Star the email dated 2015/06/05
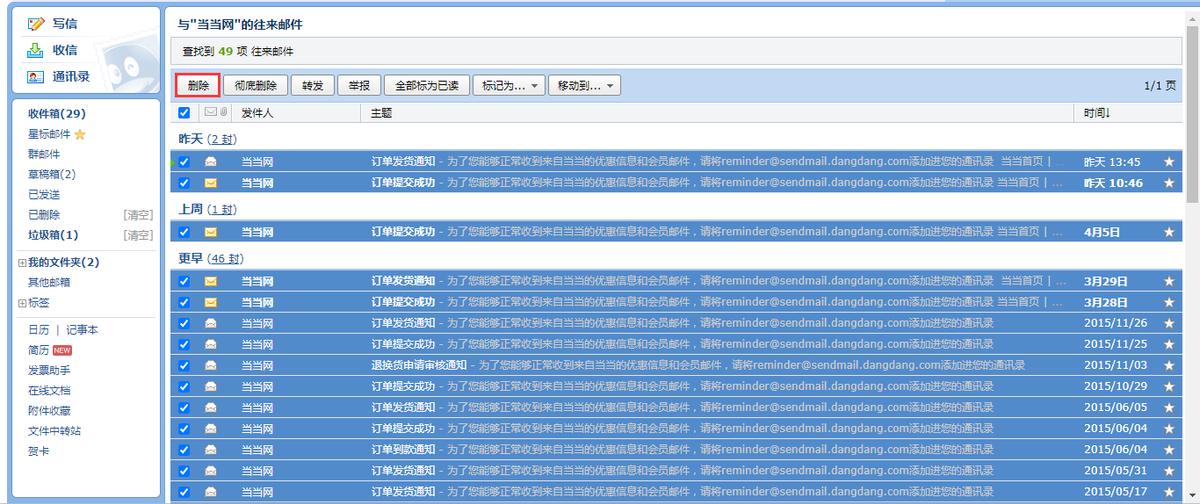This screenshot has height=504, width=1200. point(1169,407)
